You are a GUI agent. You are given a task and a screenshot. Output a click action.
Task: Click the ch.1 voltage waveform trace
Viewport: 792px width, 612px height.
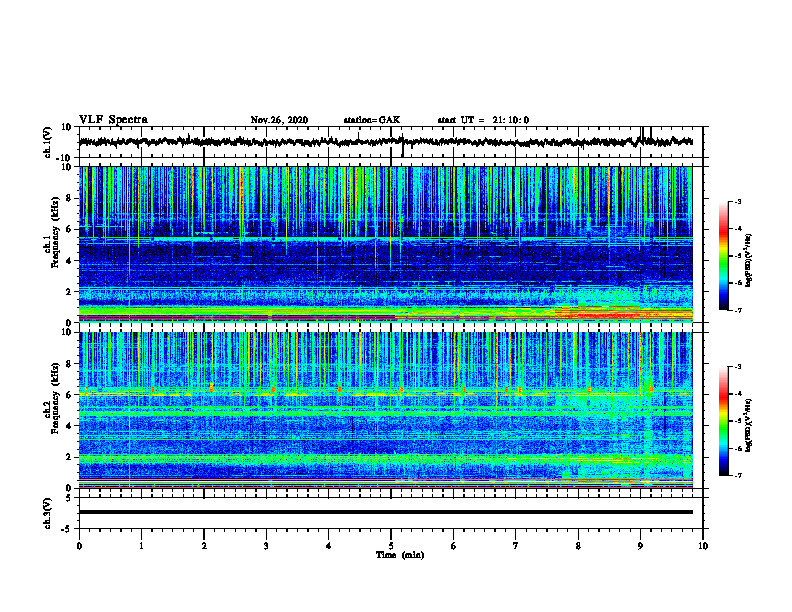pyautogui.click(x=386, y=142)
